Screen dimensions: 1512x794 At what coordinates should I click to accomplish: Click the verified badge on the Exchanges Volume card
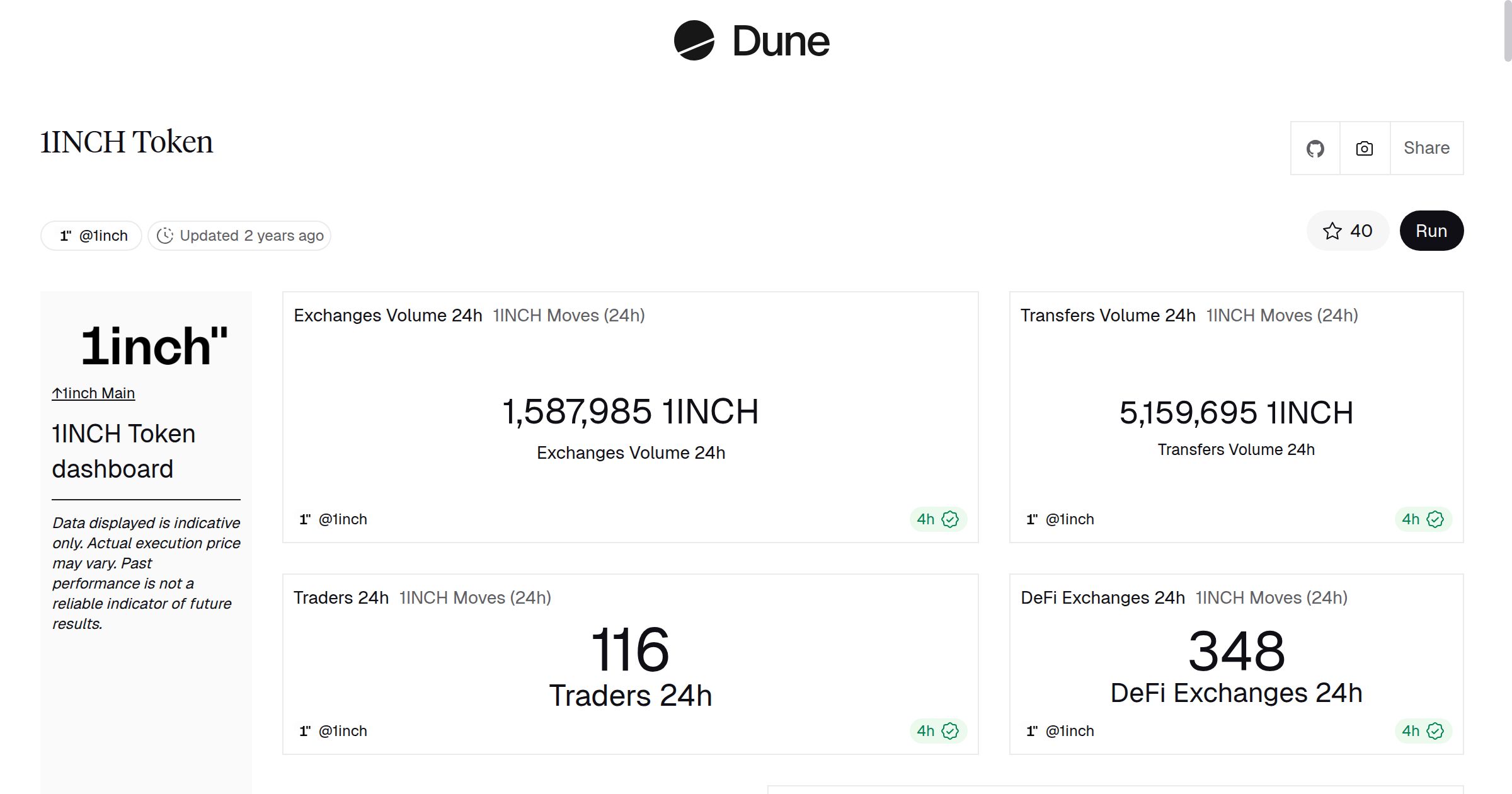click(950, 519)
